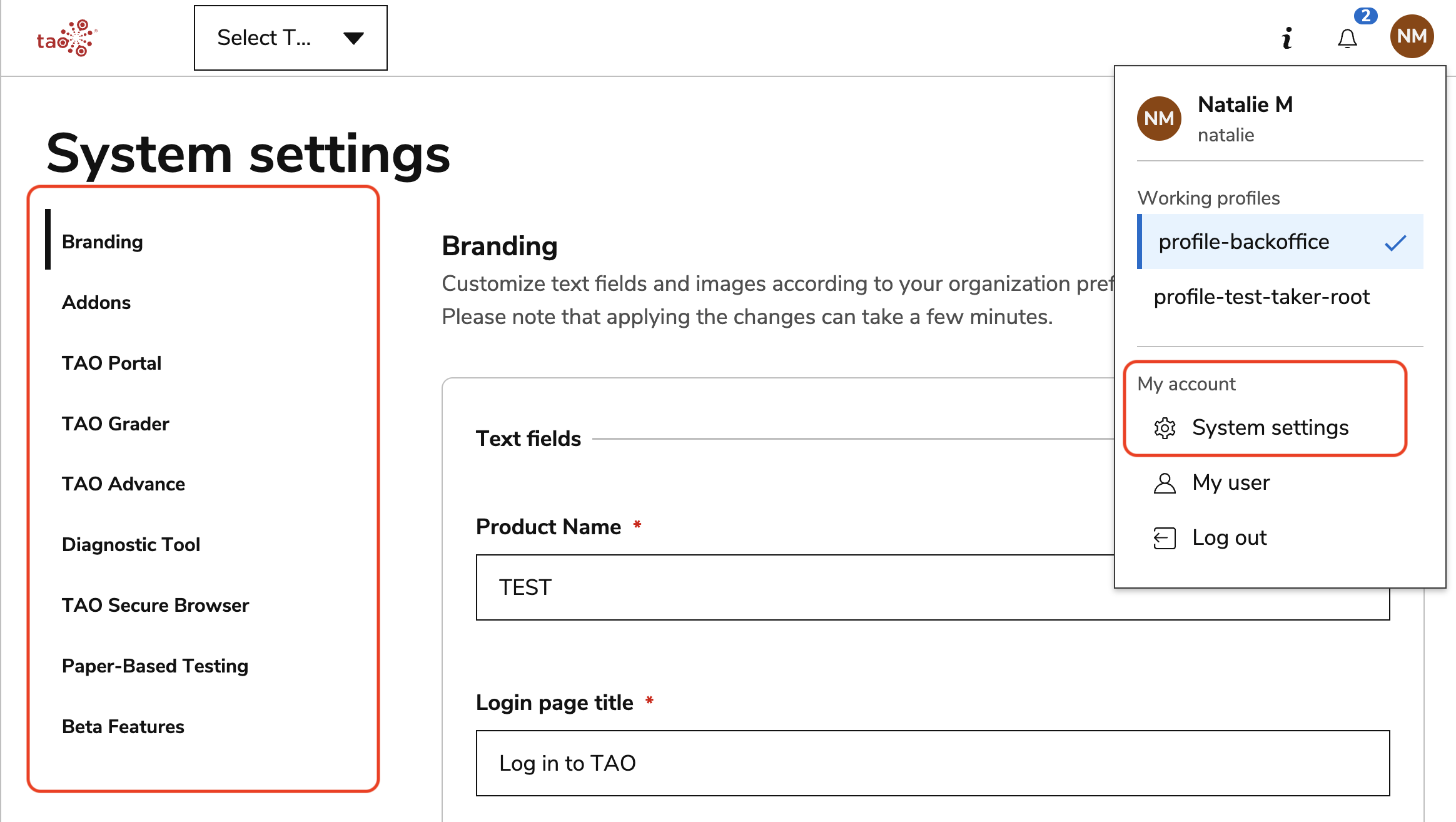
Task: Click the Login page title label
Action: pyautogui.click(x=555, y=703)
